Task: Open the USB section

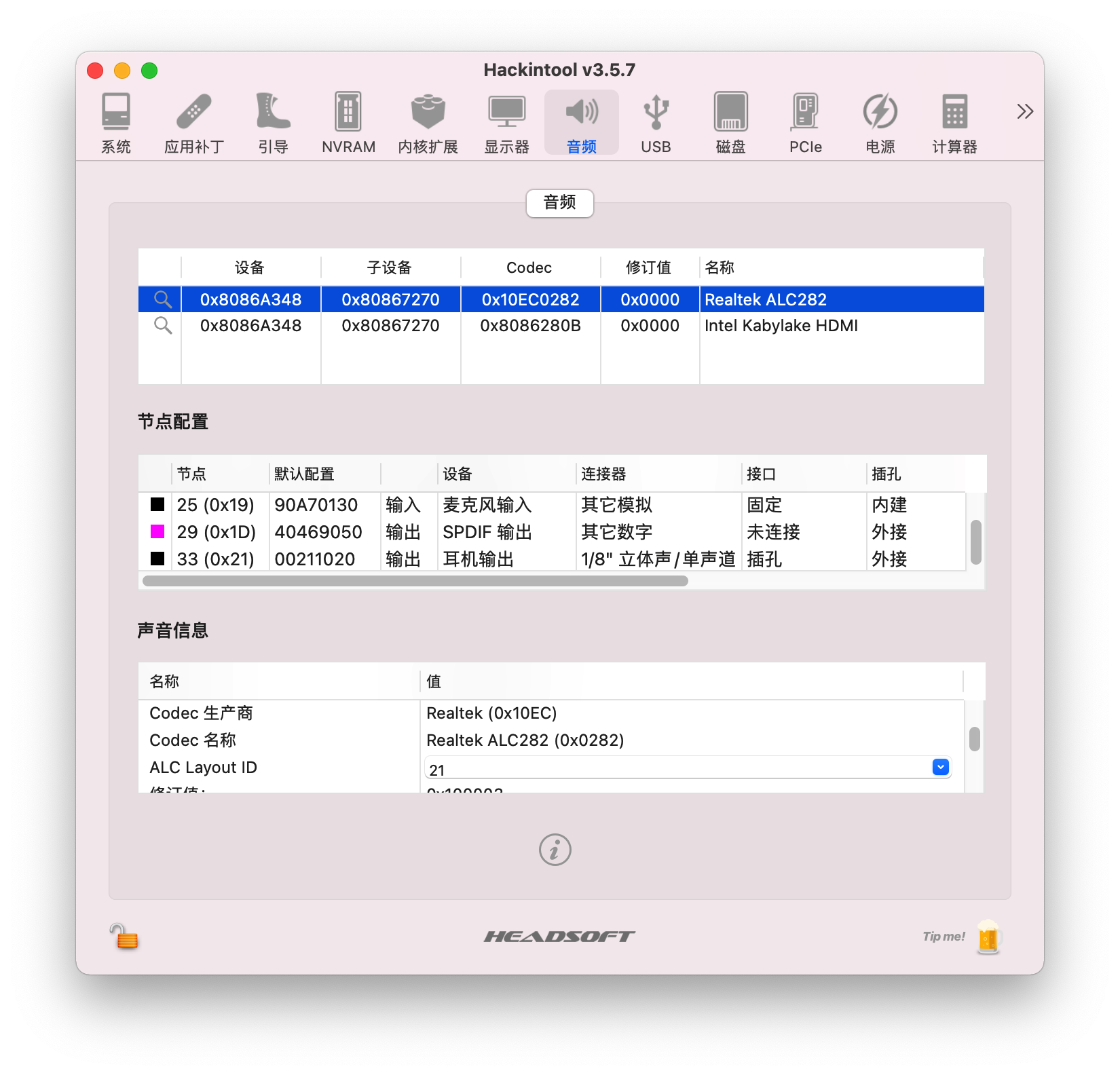Action: point(656,123)
